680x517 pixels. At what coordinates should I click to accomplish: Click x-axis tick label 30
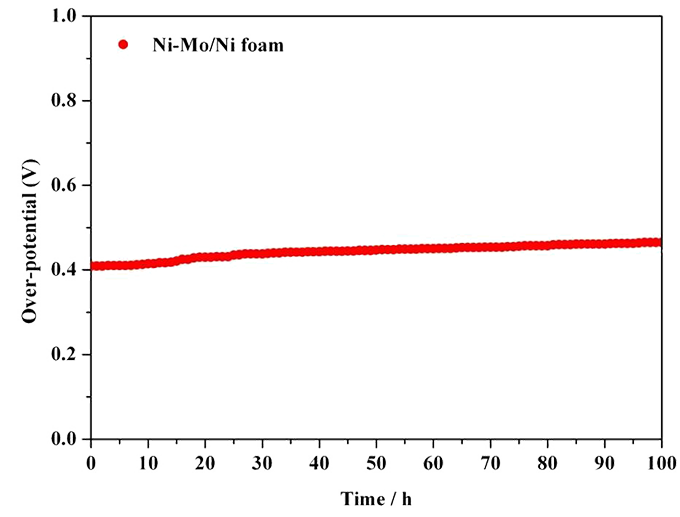click(262, 463)
